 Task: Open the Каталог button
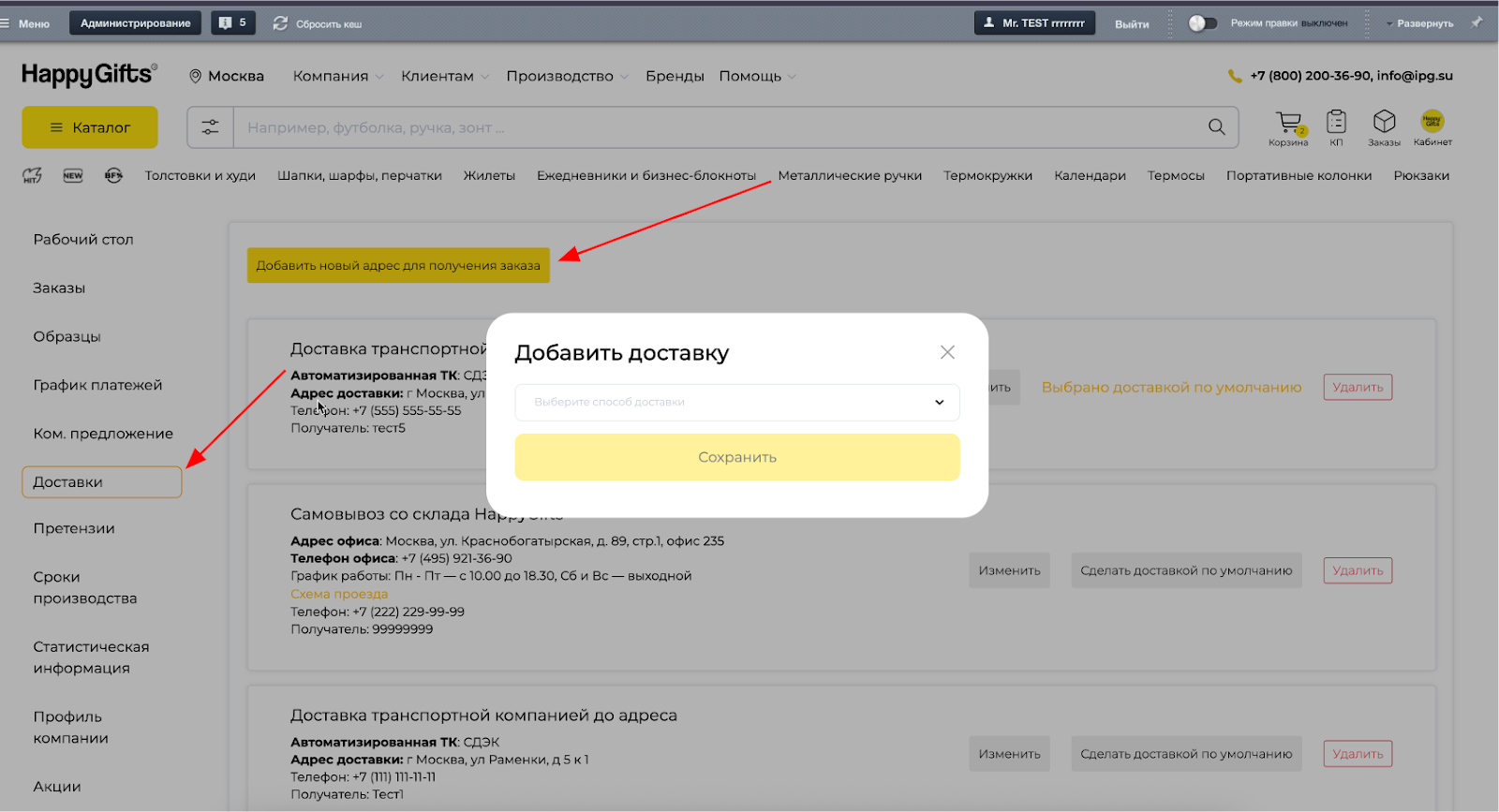click(x=90, y=127)
